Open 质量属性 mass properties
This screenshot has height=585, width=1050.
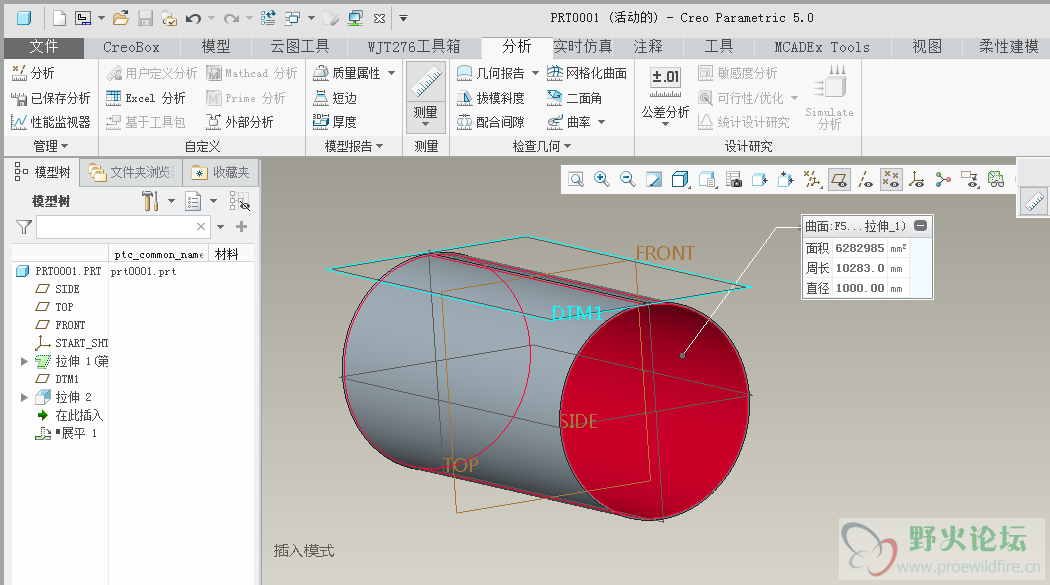pyautogui.click(x=347, y=73)
